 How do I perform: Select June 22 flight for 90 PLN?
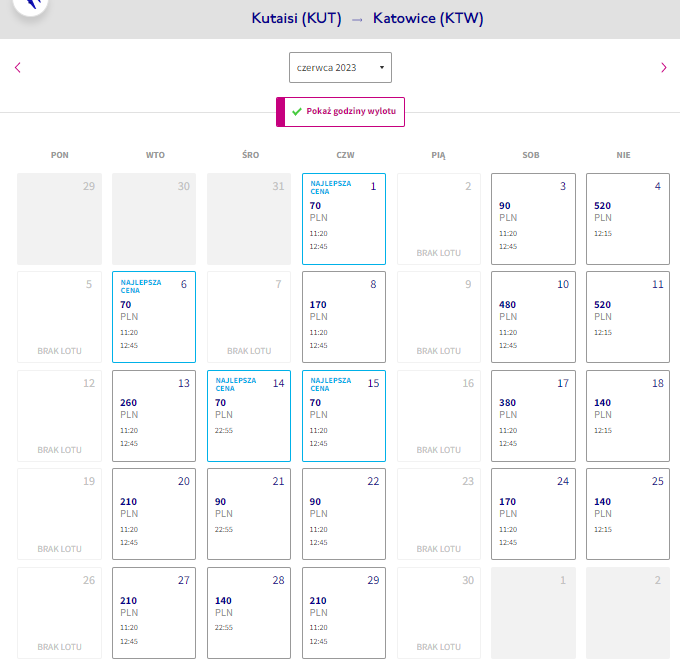[344, 514]
